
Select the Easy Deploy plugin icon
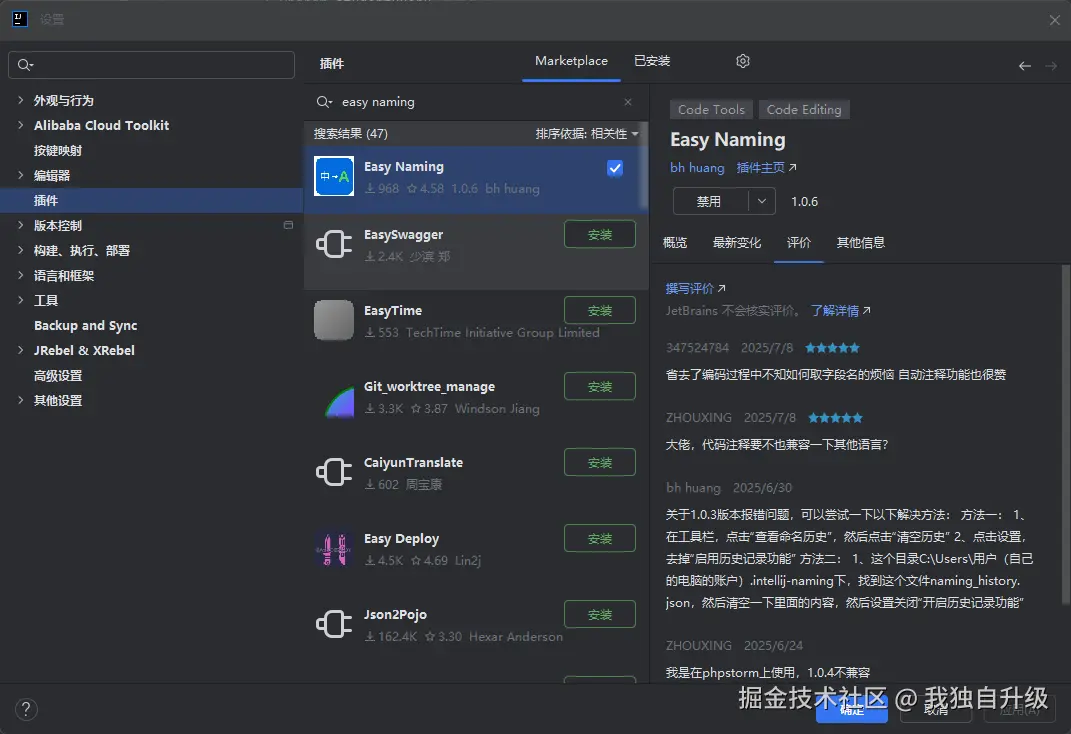point(333,549)
